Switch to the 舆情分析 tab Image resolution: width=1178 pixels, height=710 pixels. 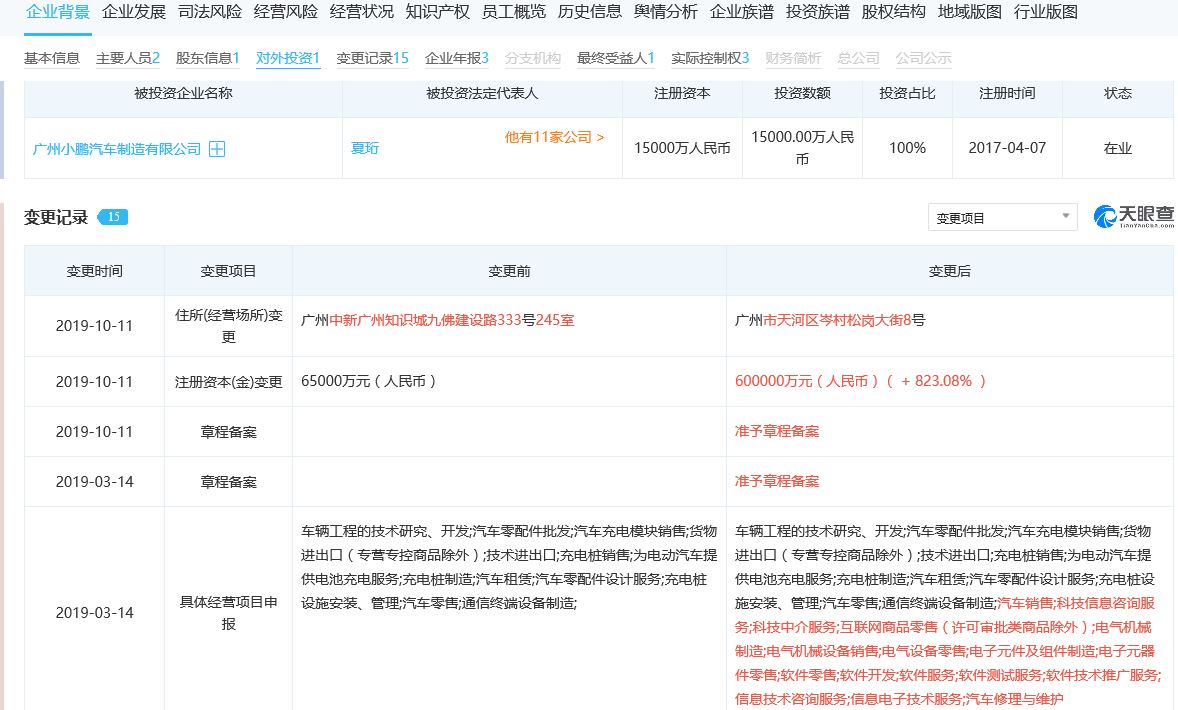pyautogui.click(x=666, y=12)
